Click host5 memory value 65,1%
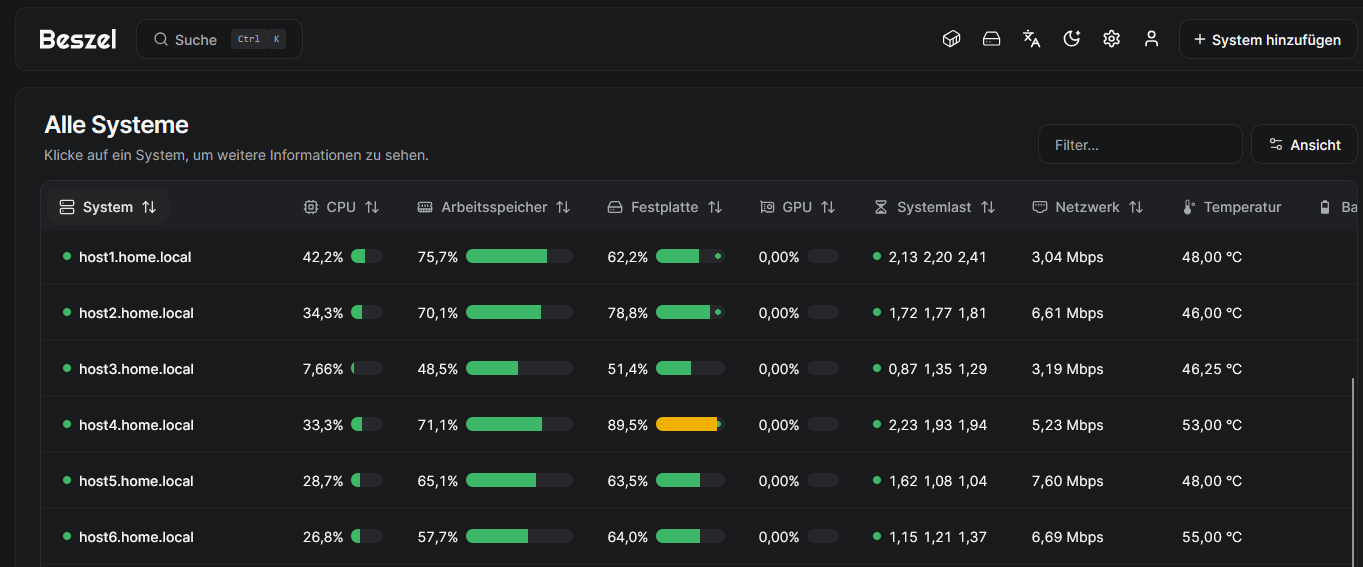 pos(438,481)
